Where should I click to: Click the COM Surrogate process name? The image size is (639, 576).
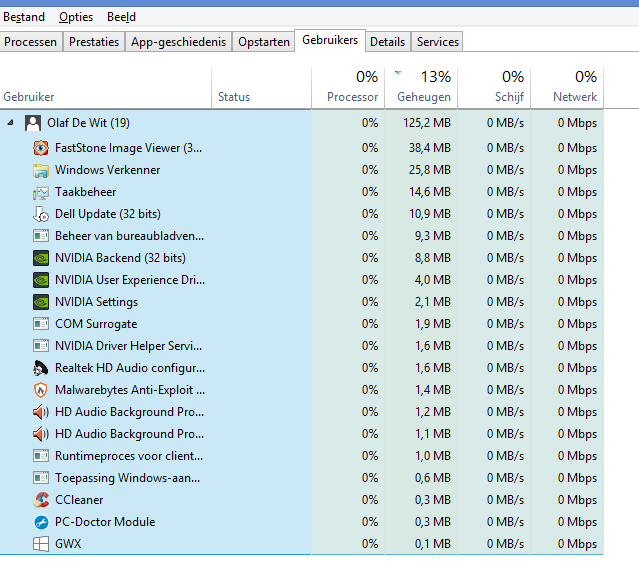tap(96, 324)
